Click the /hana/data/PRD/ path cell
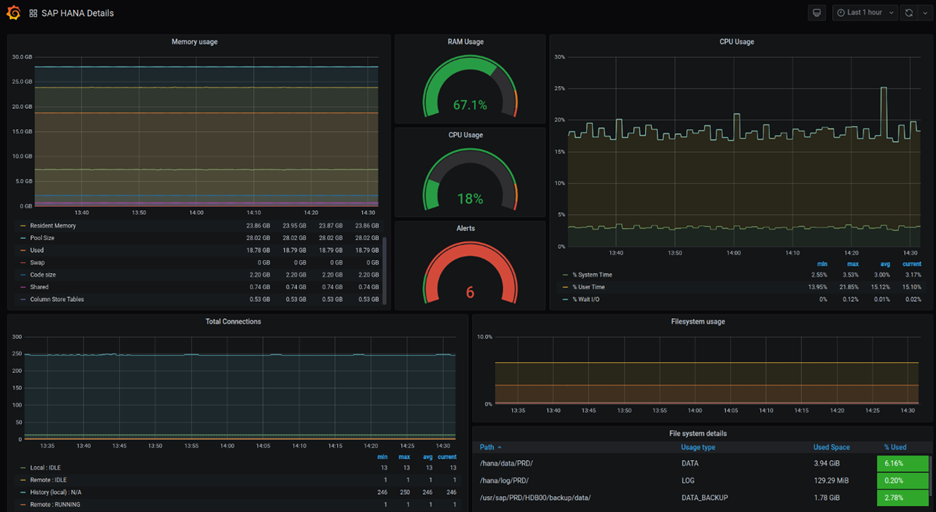This screenshot has height=512, width=936. tap(506, 464)
